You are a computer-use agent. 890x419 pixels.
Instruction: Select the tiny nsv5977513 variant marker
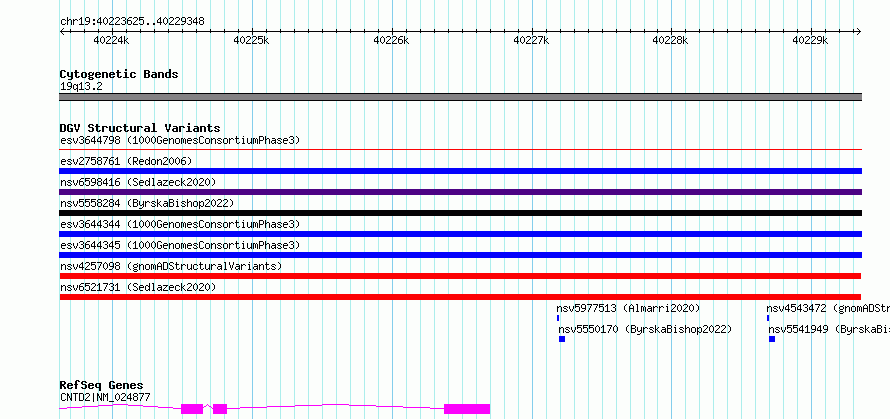tap(558, 318)
